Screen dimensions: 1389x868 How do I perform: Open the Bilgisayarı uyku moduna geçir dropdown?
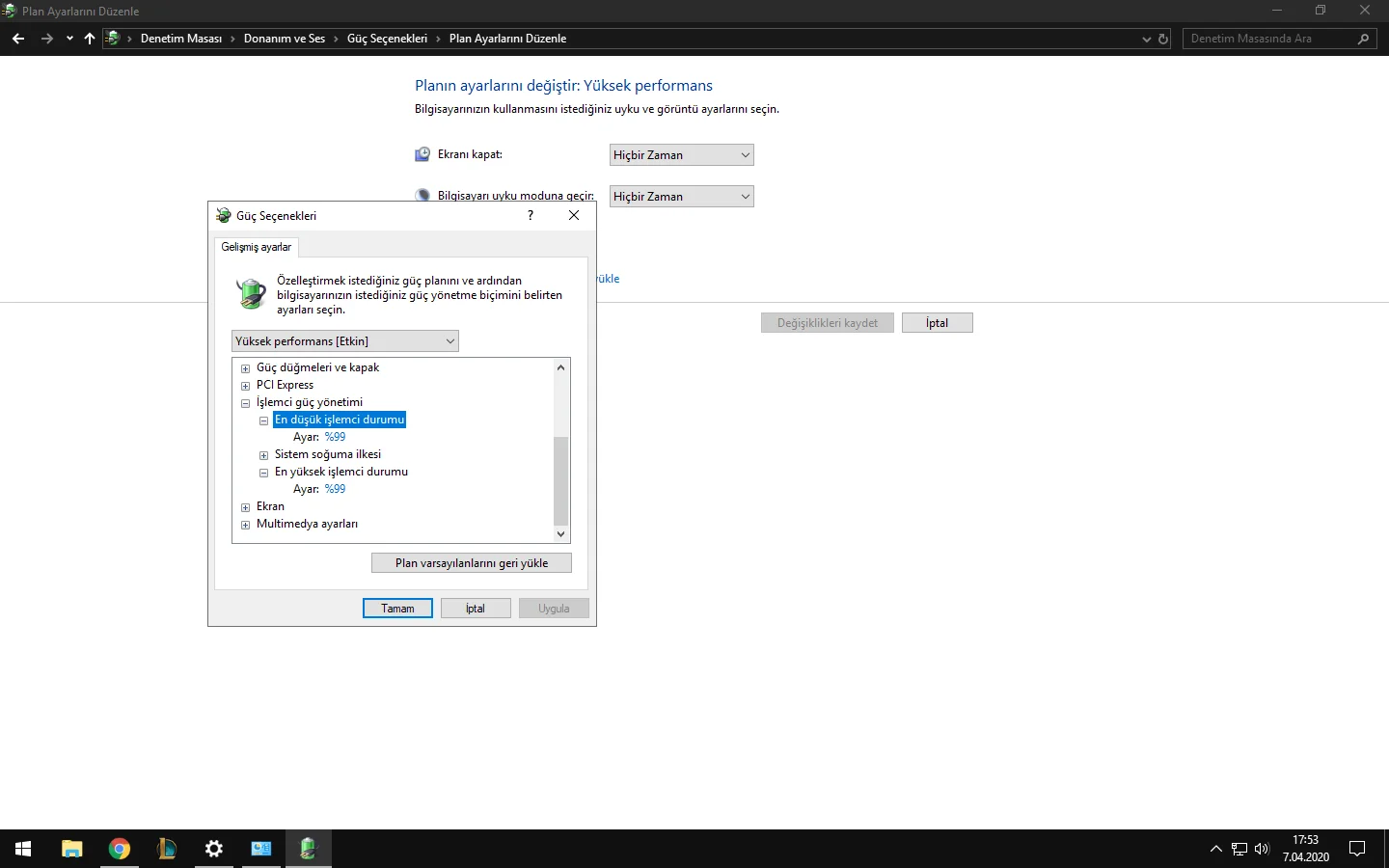(682, 197)
